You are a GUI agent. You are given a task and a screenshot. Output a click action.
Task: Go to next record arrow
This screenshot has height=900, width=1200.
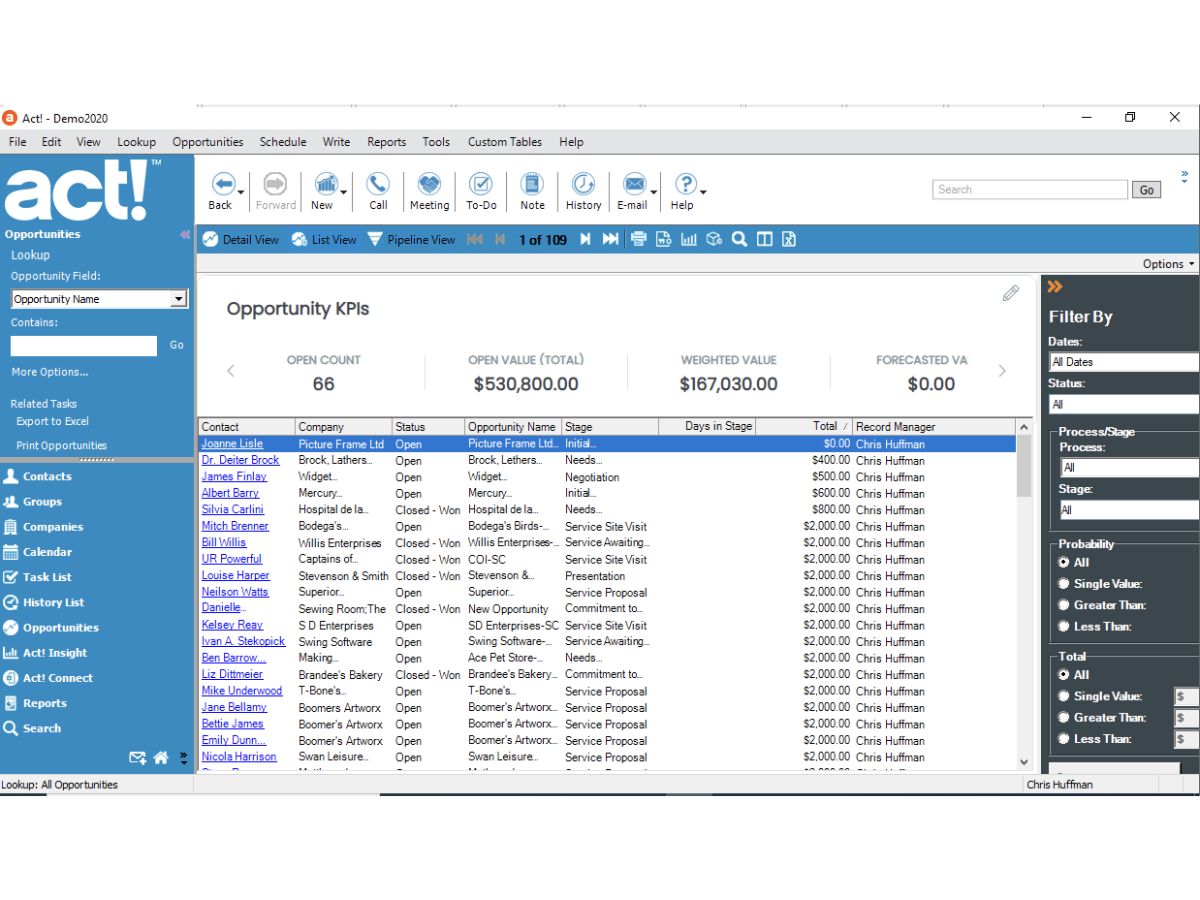[x=585, y=239]
